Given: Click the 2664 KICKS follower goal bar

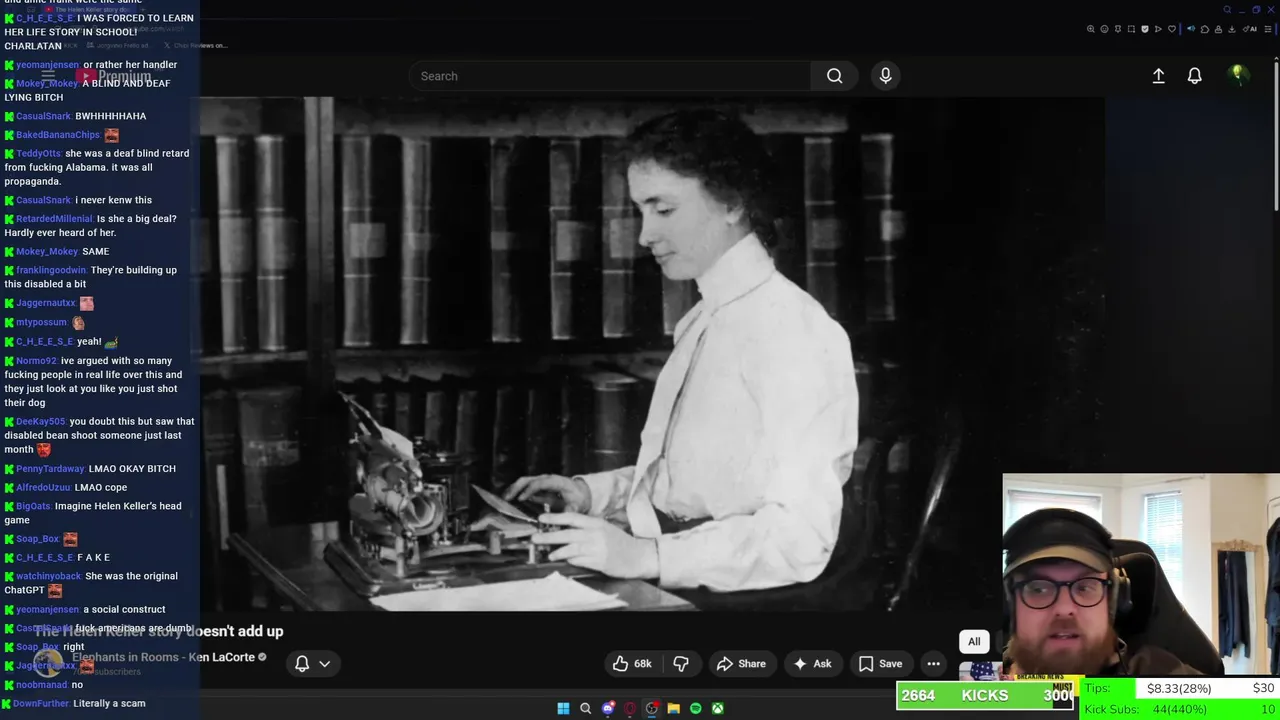Looking at the screenshot, I should [986, 695].
